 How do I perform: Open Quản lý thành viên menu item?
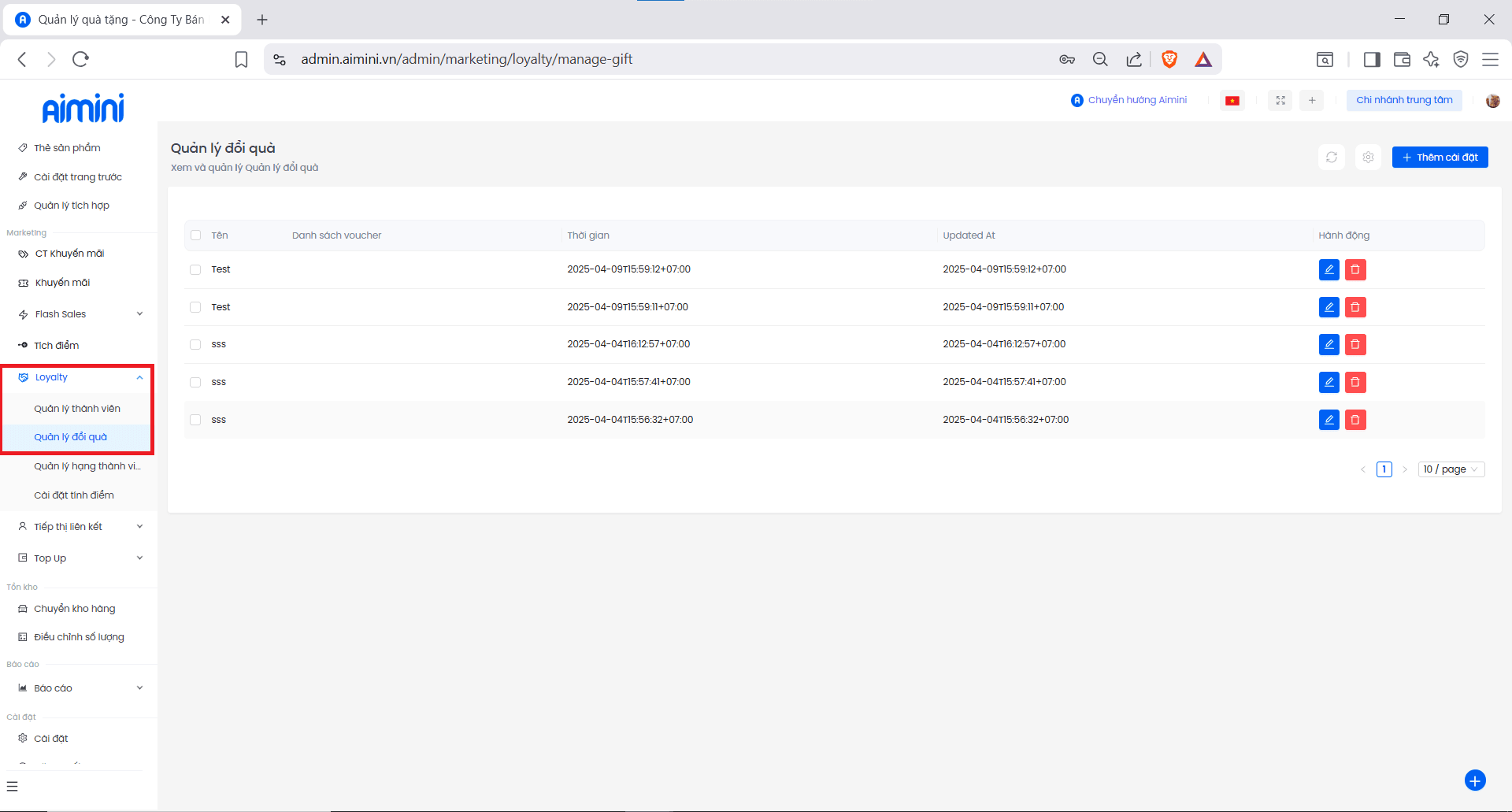pyautogui.click(x=77, y=409)
